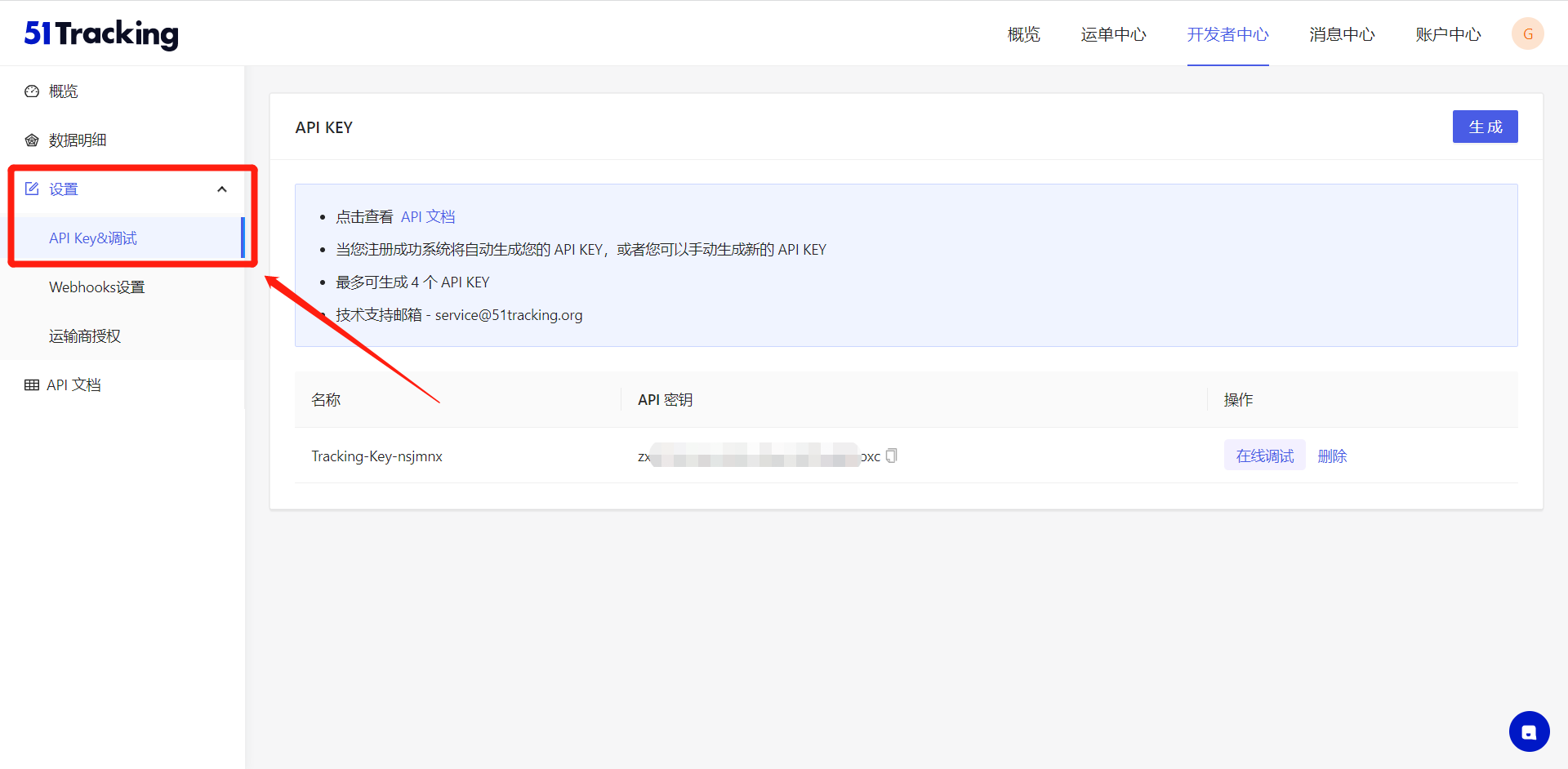
Task: Go to 运单中心 in top navigation
Action: coord(1113,34)
